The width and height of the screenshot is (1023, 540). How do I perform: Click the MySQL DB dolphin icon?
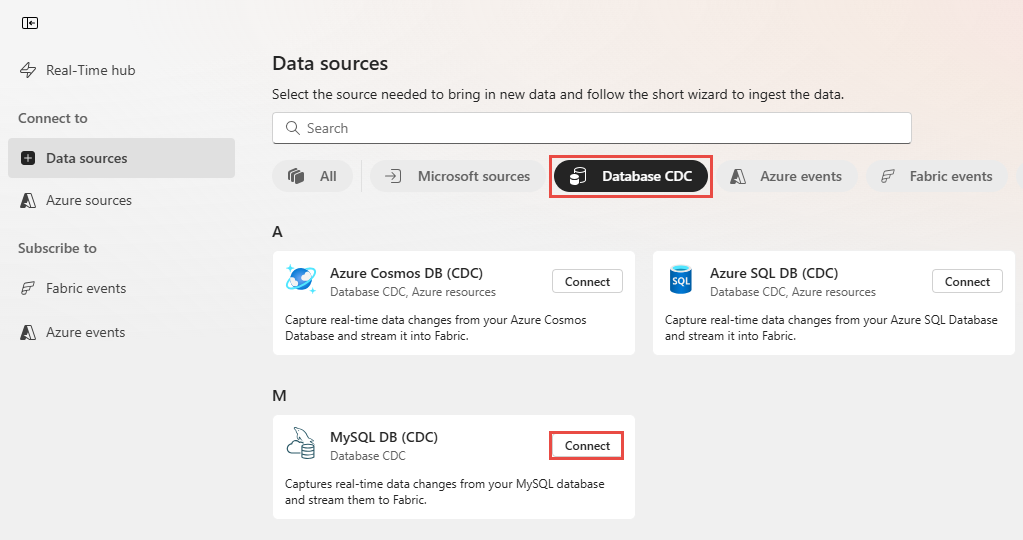300,443
